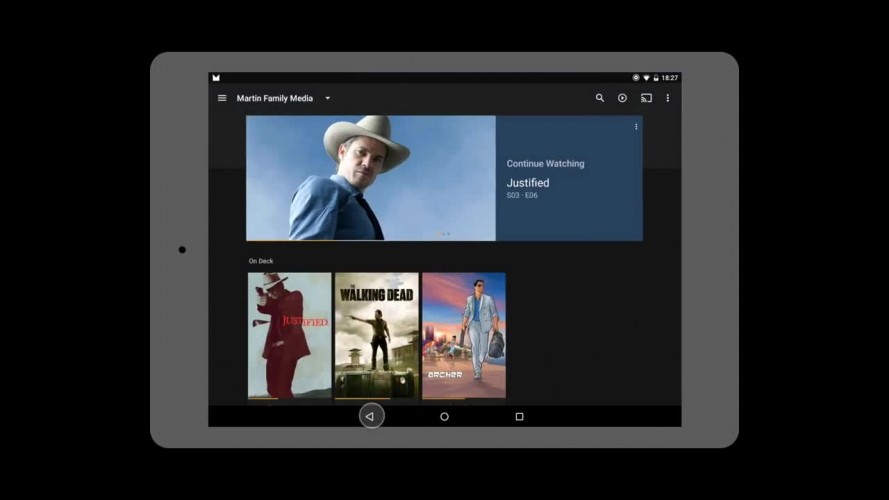
Task: Expand the Martin Family Media server dropdown
Action: [328, 98]
